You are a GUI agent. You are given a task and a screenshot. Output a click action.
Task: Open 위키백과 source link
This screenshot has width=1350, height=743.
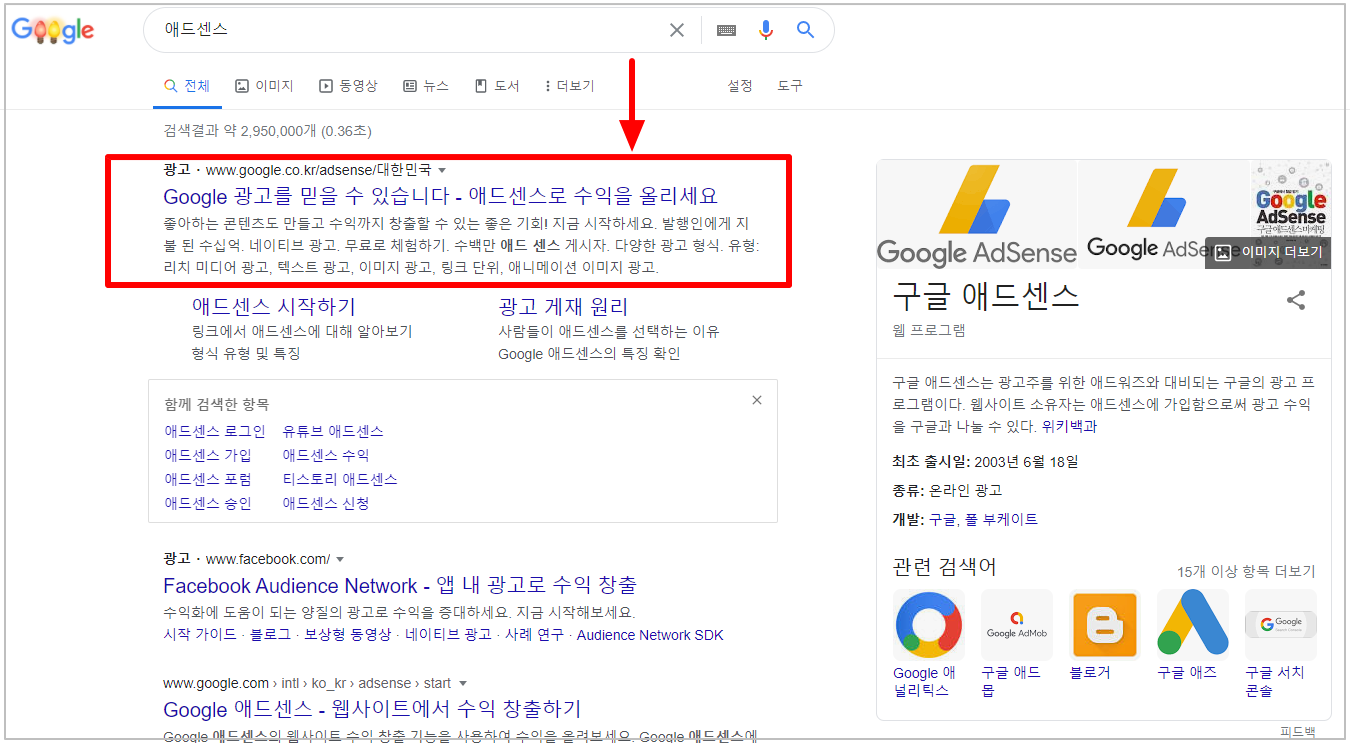click(x=1069, y=426)
